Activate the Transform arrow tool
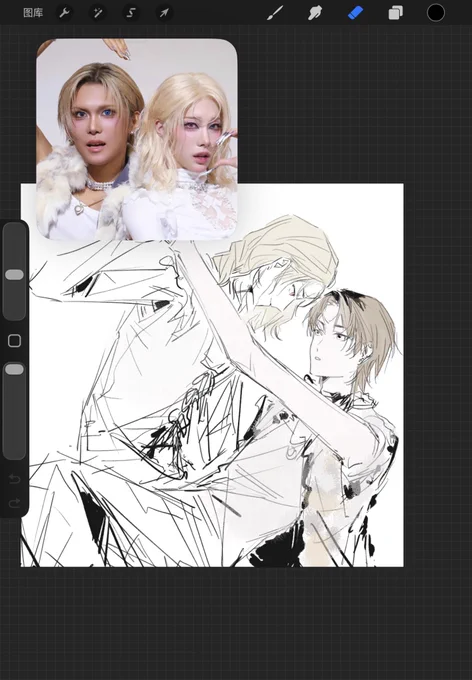Viewport: 472px width, 680px height. pos(164,13)
